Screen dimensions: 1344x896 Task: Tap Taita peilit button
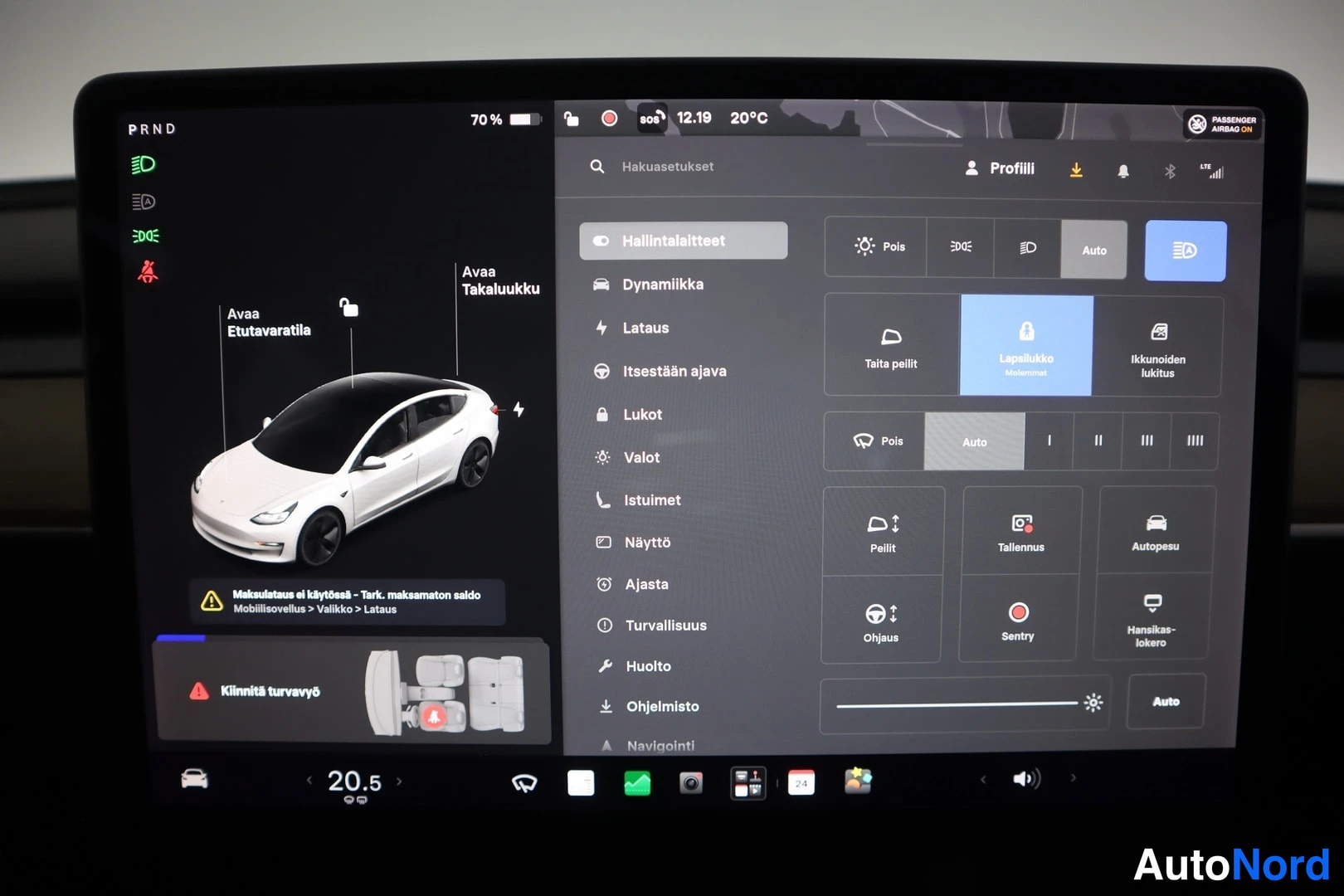892,345
